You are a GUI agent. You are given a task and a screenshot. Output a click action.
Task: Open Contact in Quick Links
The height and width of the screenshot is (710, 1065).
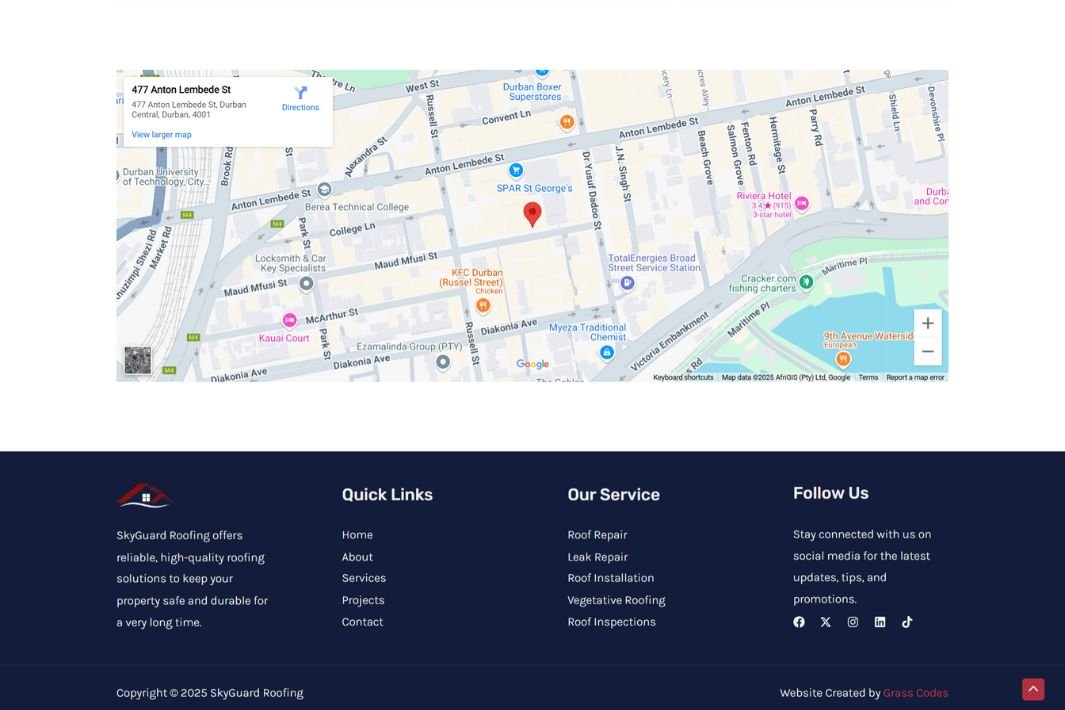point(363,622)
